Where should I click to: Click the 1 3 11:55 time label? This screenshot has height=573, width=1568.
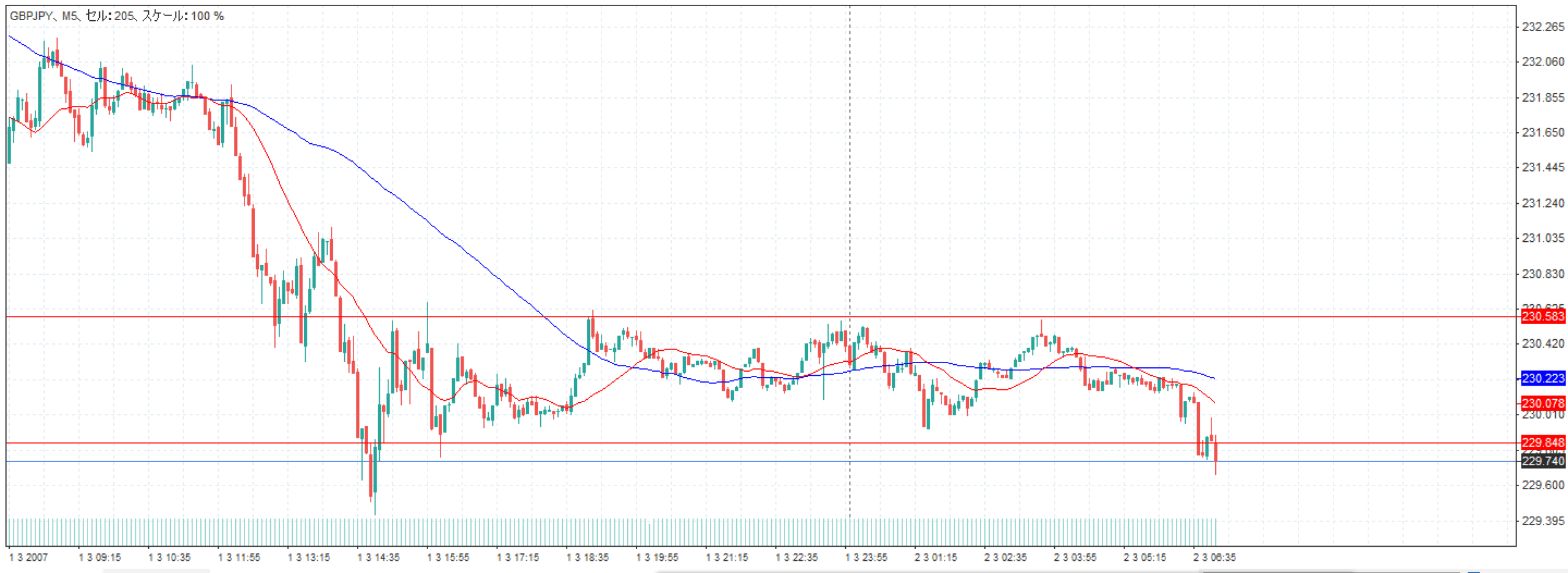point(239,558)
